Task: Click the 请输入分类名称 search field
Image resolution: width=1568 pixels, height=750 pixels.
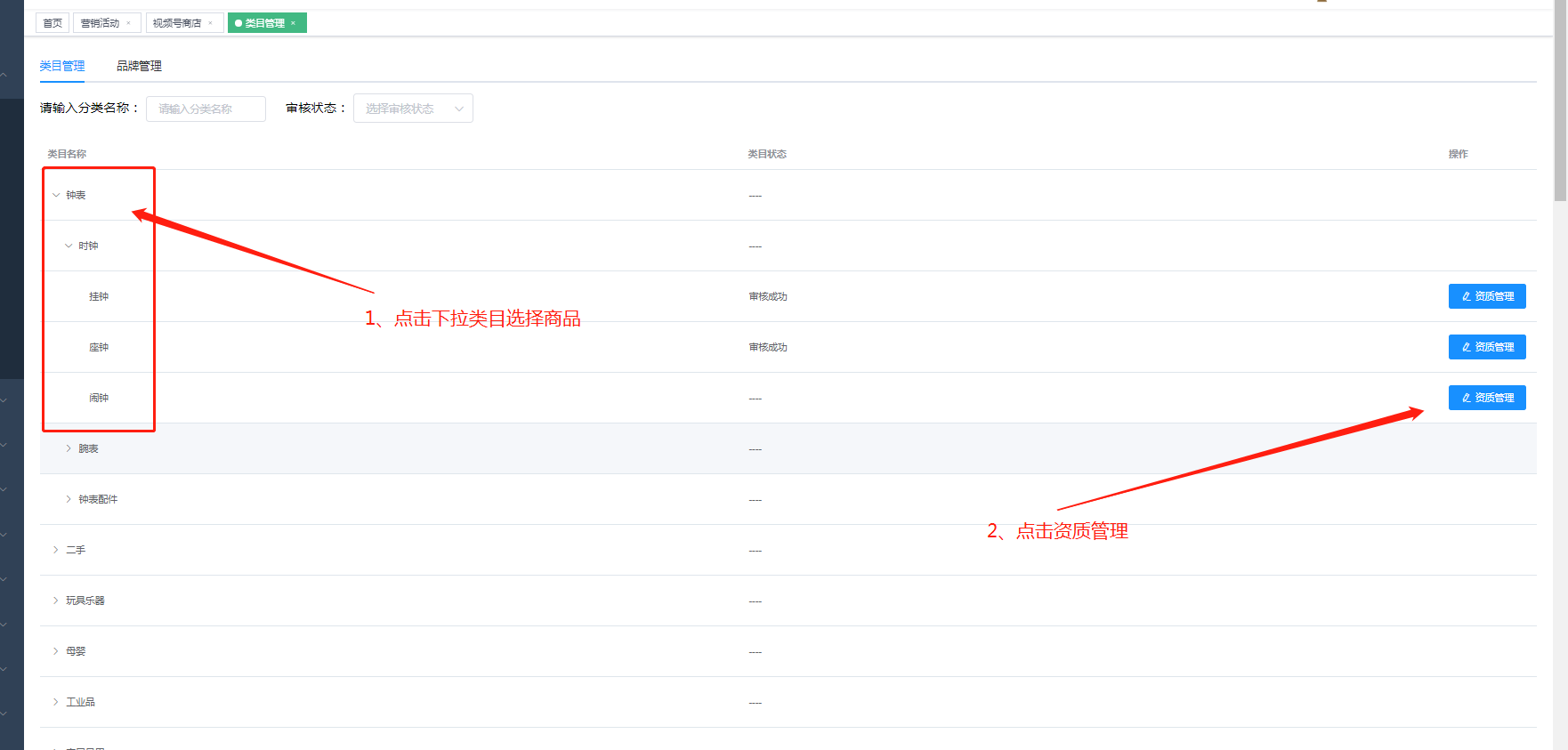Action: tap(206, 109)
